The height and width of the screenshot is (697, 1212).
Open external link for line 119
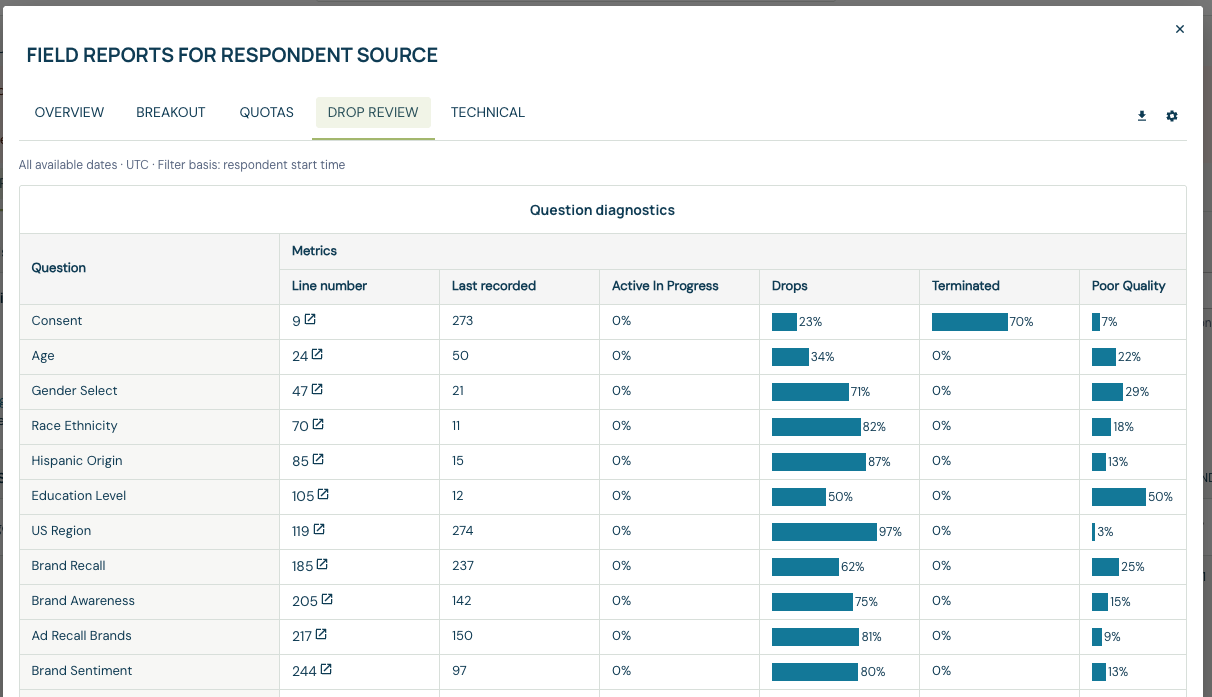[x=319, y=530]
